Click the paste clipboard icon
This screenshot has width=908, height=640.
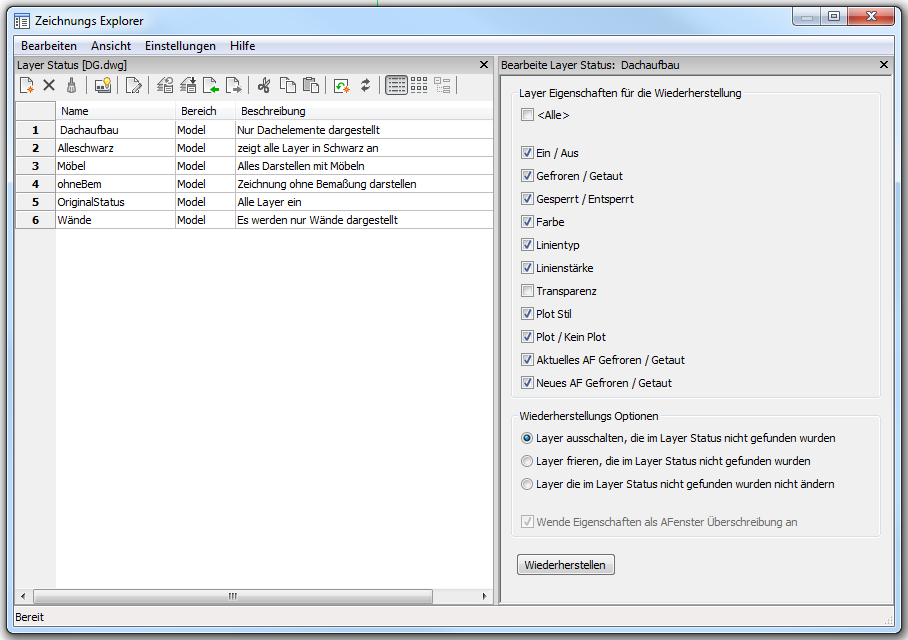[310, 86]
